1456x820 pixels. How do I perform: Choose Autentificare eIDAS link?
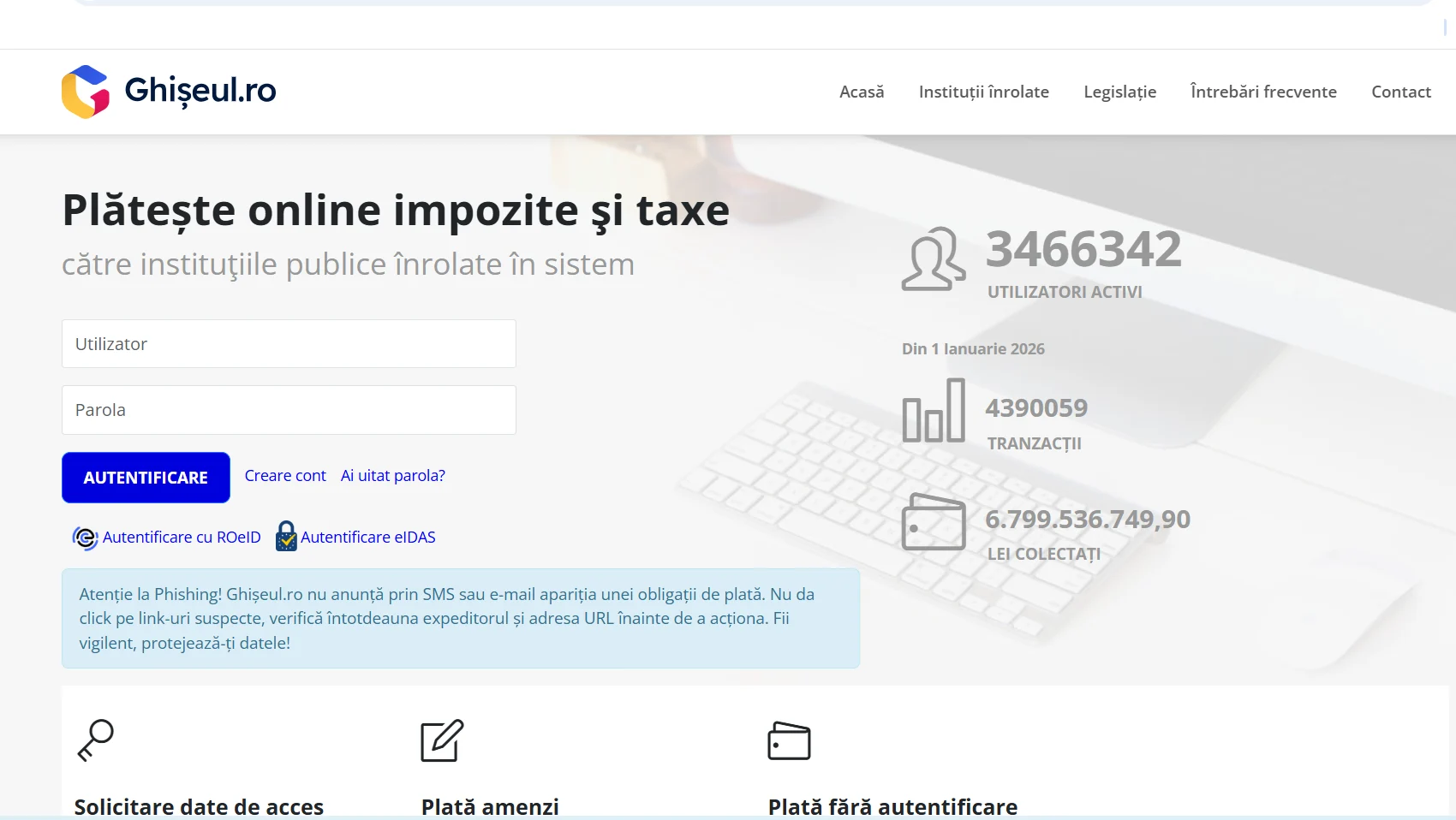click(x=368, y=538)
